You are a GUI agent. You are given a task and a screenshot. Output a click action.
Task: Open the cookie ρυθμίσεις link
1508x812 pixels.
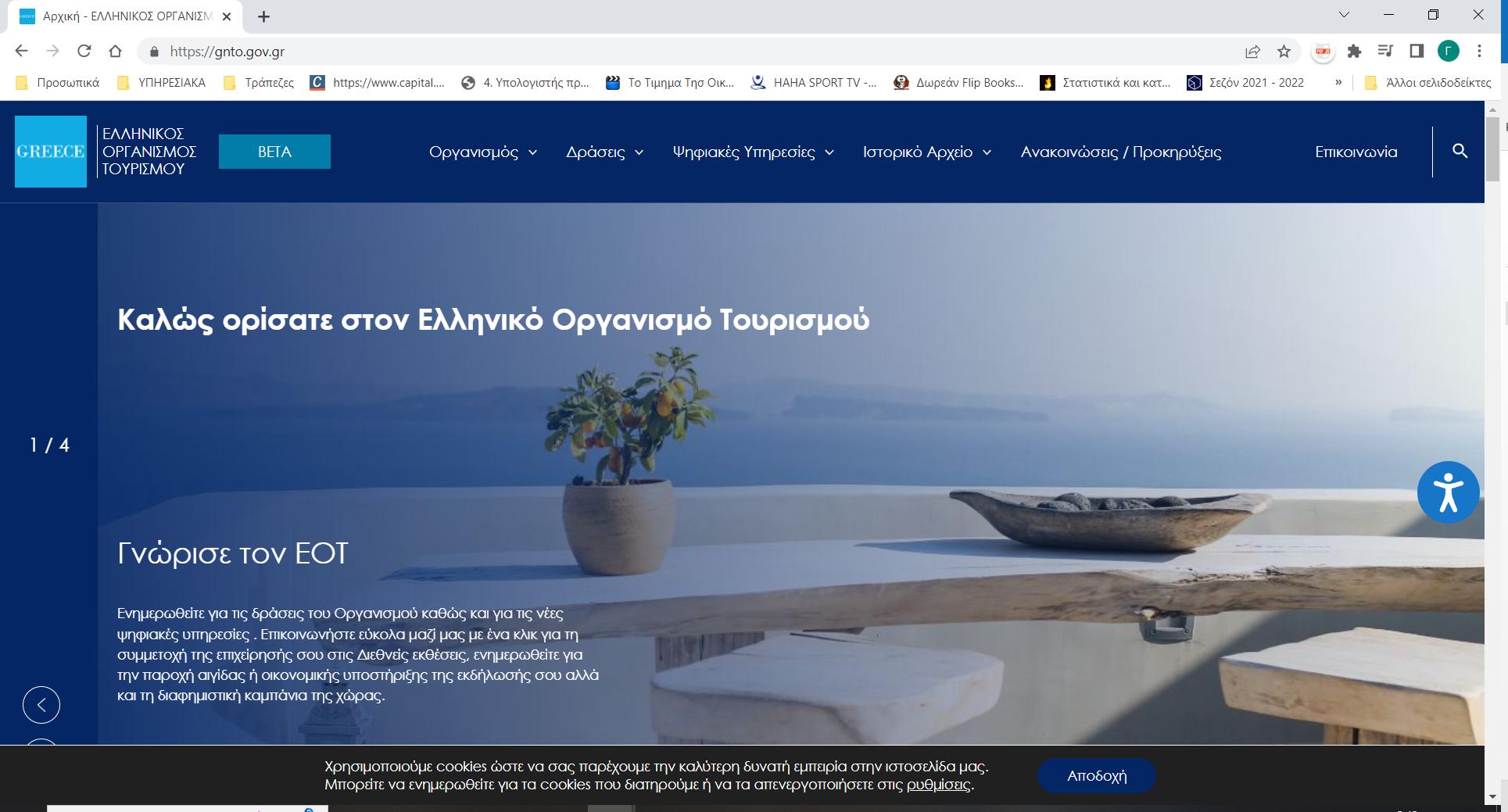(938, 785)
